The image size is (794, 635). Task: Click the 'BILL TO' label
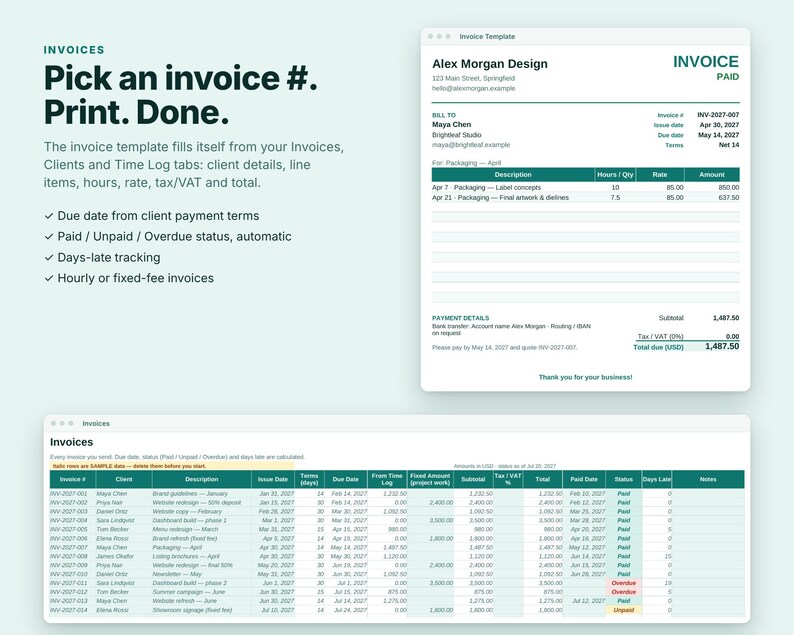444,115
